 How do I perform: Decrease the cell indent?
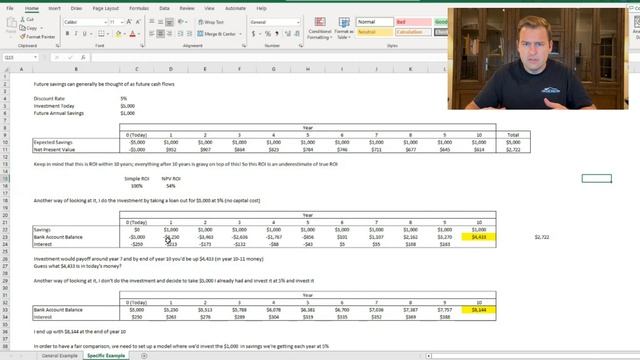[180, 33]
